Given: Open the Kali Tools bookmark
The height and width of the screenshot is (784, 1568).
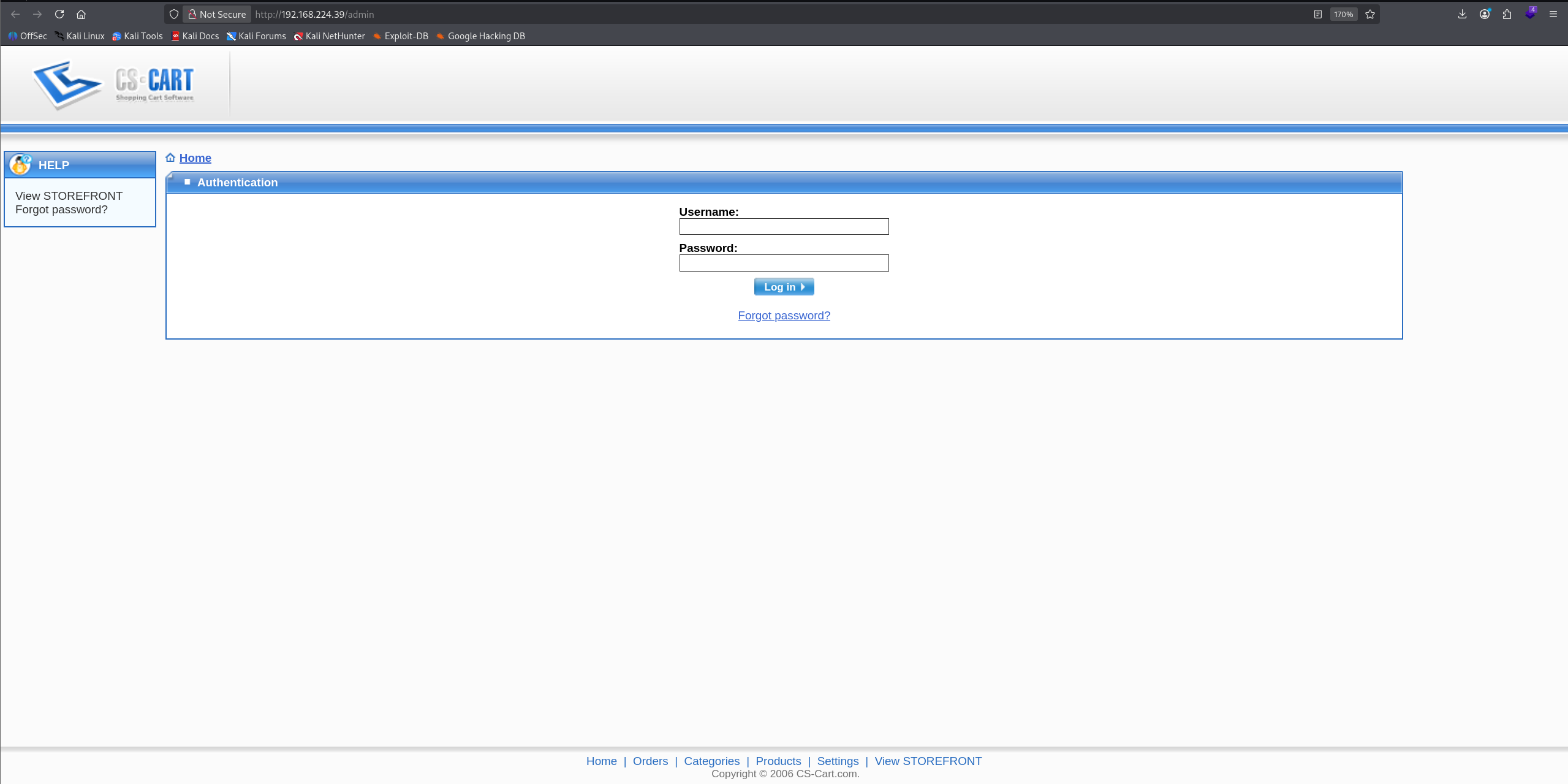Looking at the screenshot, I should [137, 36].
